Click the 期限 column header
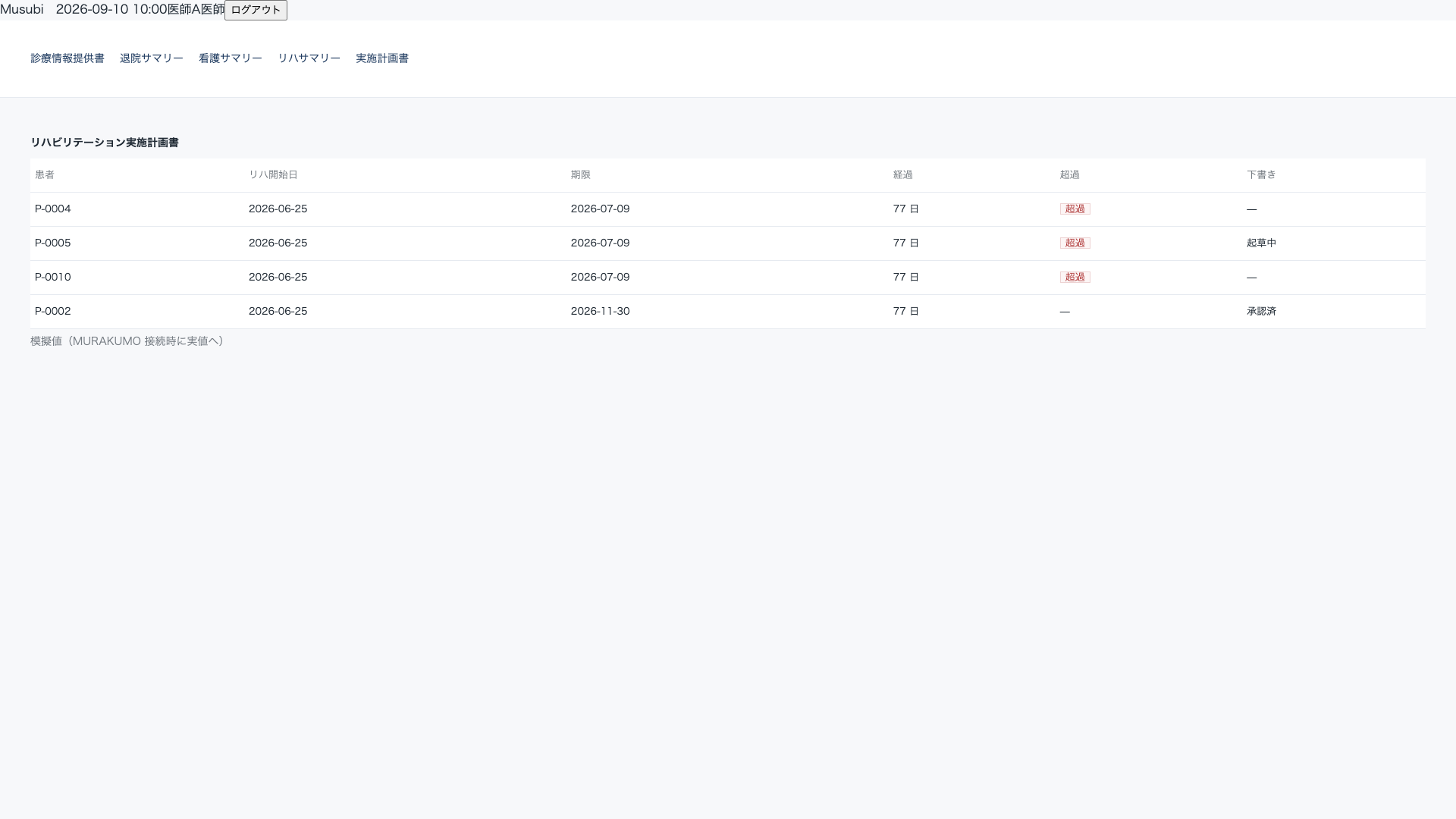Image resolution: width=1456 pixels, height=819 pixels. (x=581, y=175)
